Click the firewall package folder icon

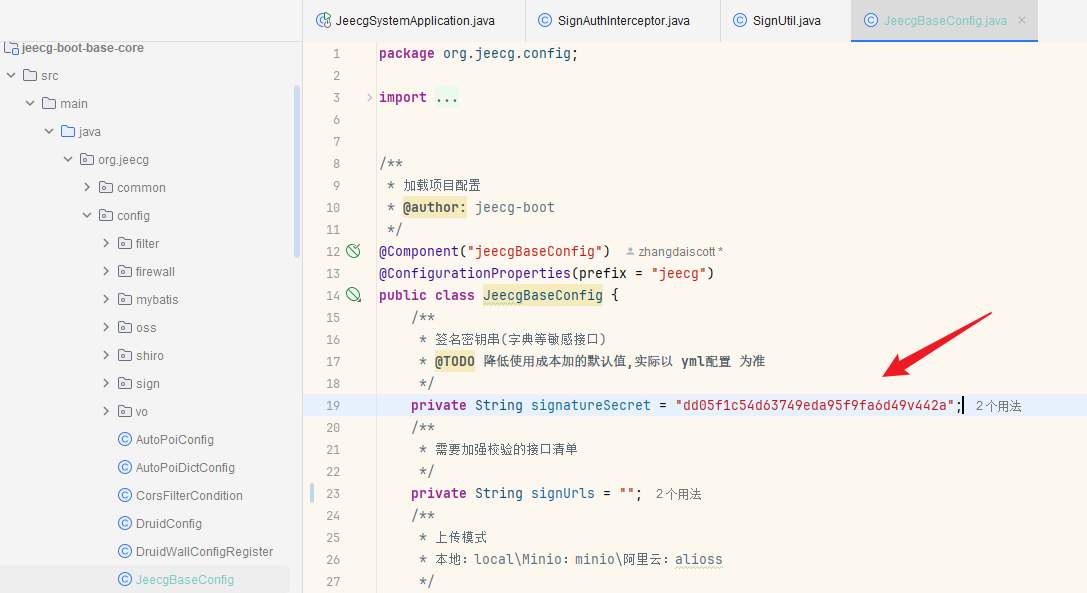click(x=125, y=271)
